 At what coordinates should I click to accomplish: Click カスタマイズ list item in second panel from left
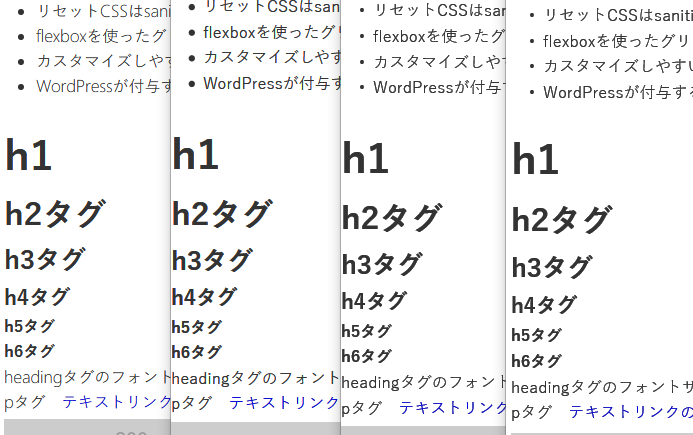[272, 57]
